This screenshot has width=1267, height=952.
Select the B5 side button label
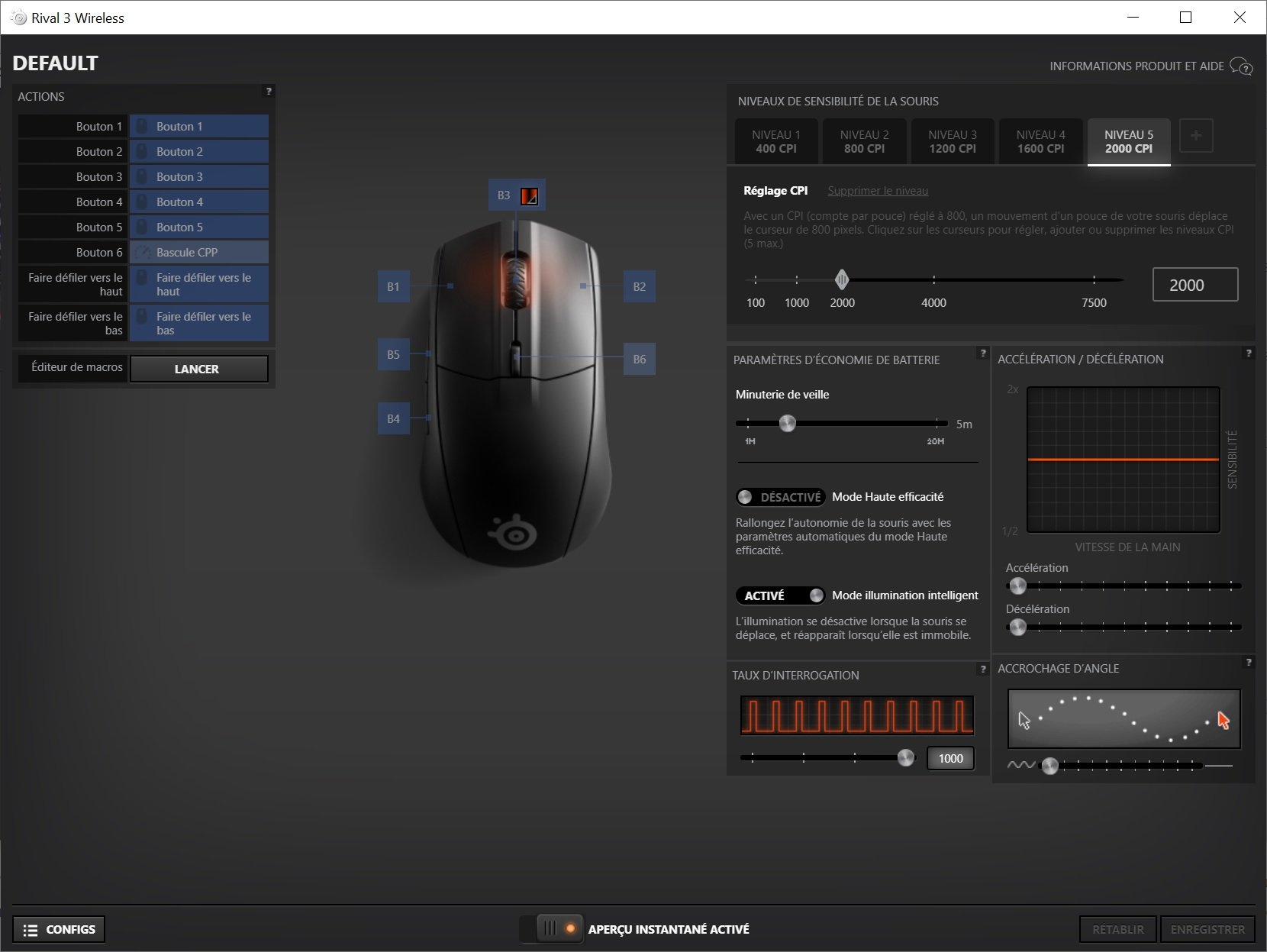[393, 355]
